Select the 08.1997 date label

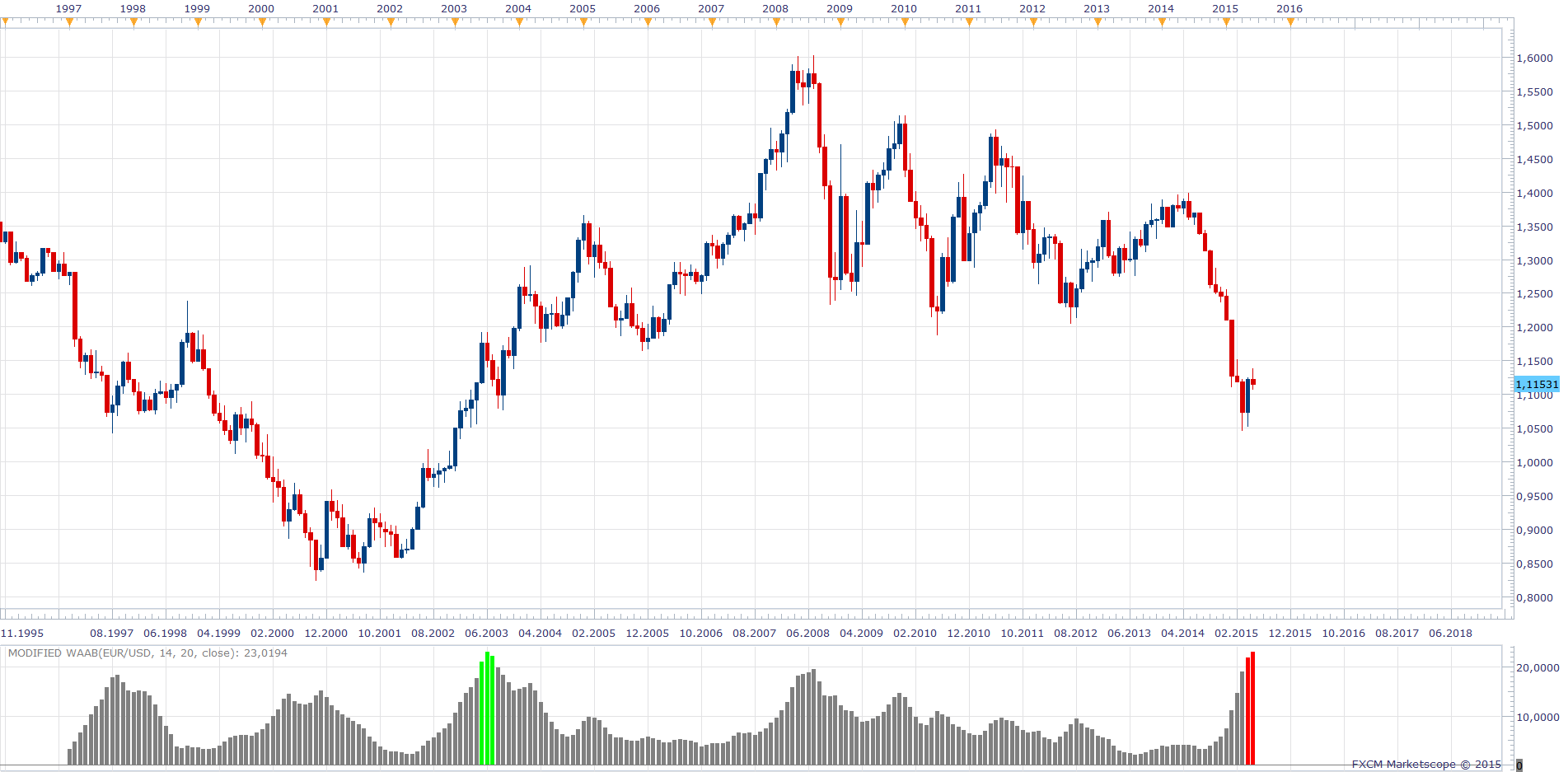(112, 634)
